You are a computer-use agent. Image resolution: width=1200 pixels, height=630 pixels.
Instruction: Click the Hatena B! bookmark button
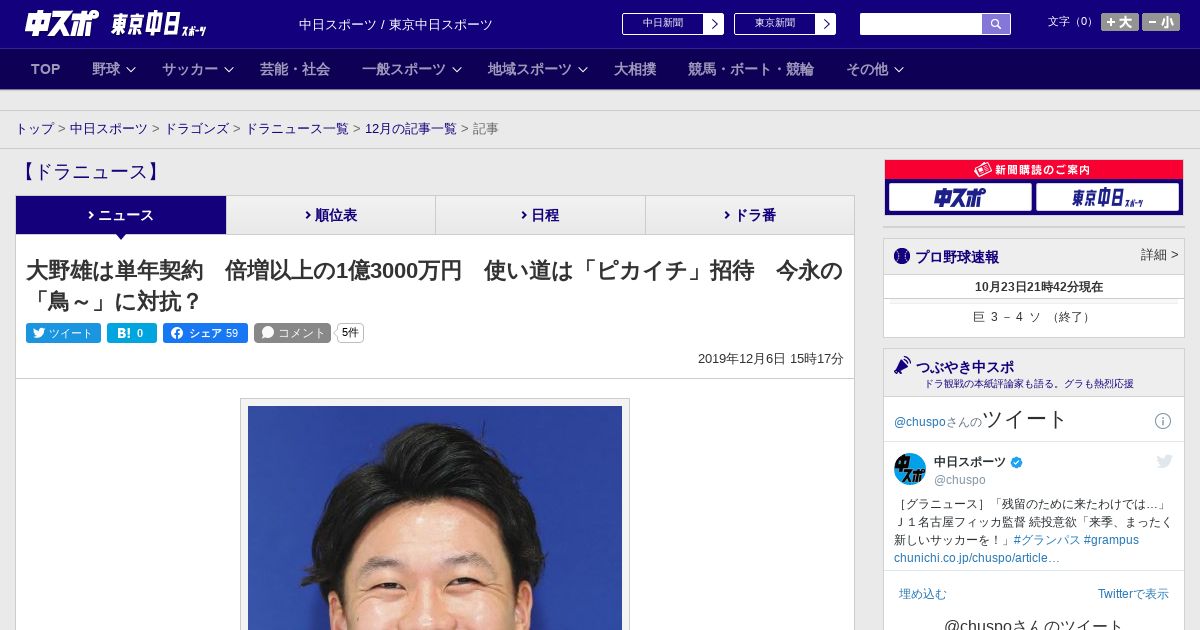coord(132,333)
